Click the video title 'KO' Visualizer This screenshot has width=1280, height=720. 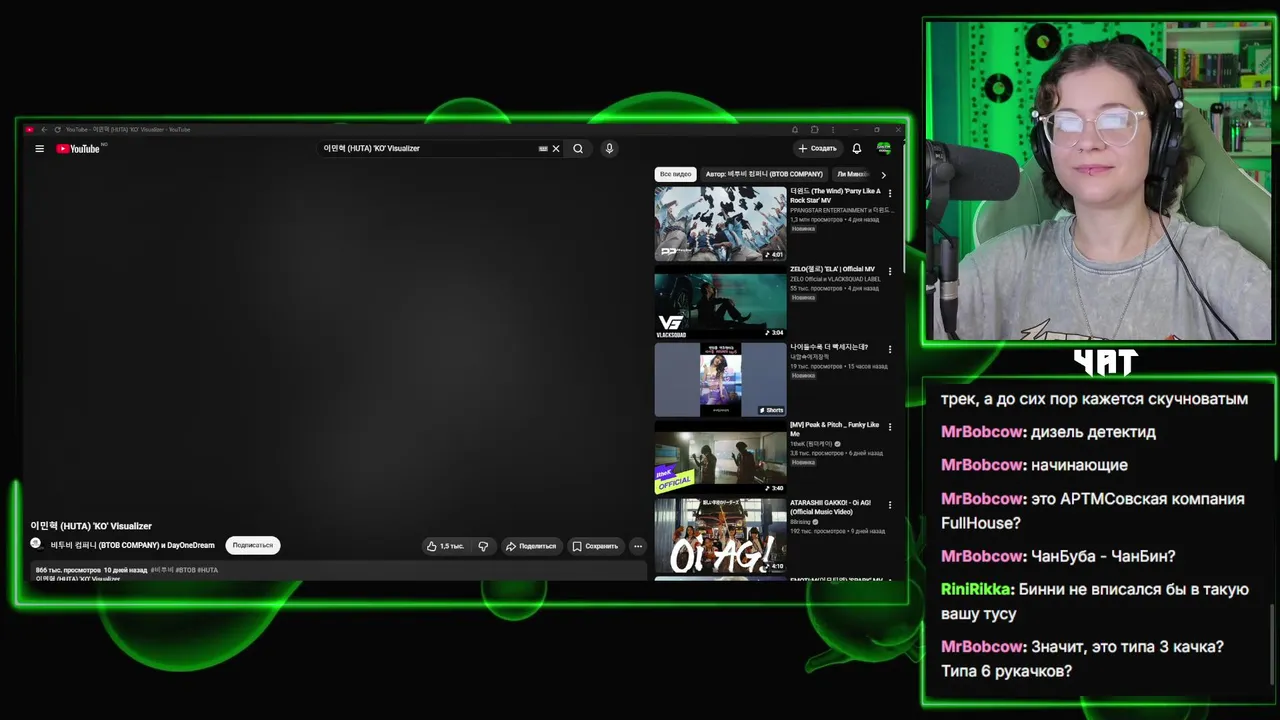(91, 526)
